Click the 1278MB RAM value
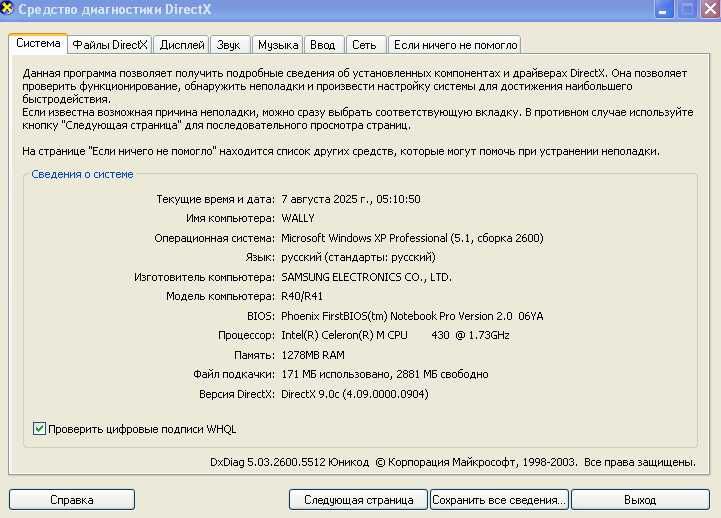This screenshot has width=721, height=518. coord(313,355)
